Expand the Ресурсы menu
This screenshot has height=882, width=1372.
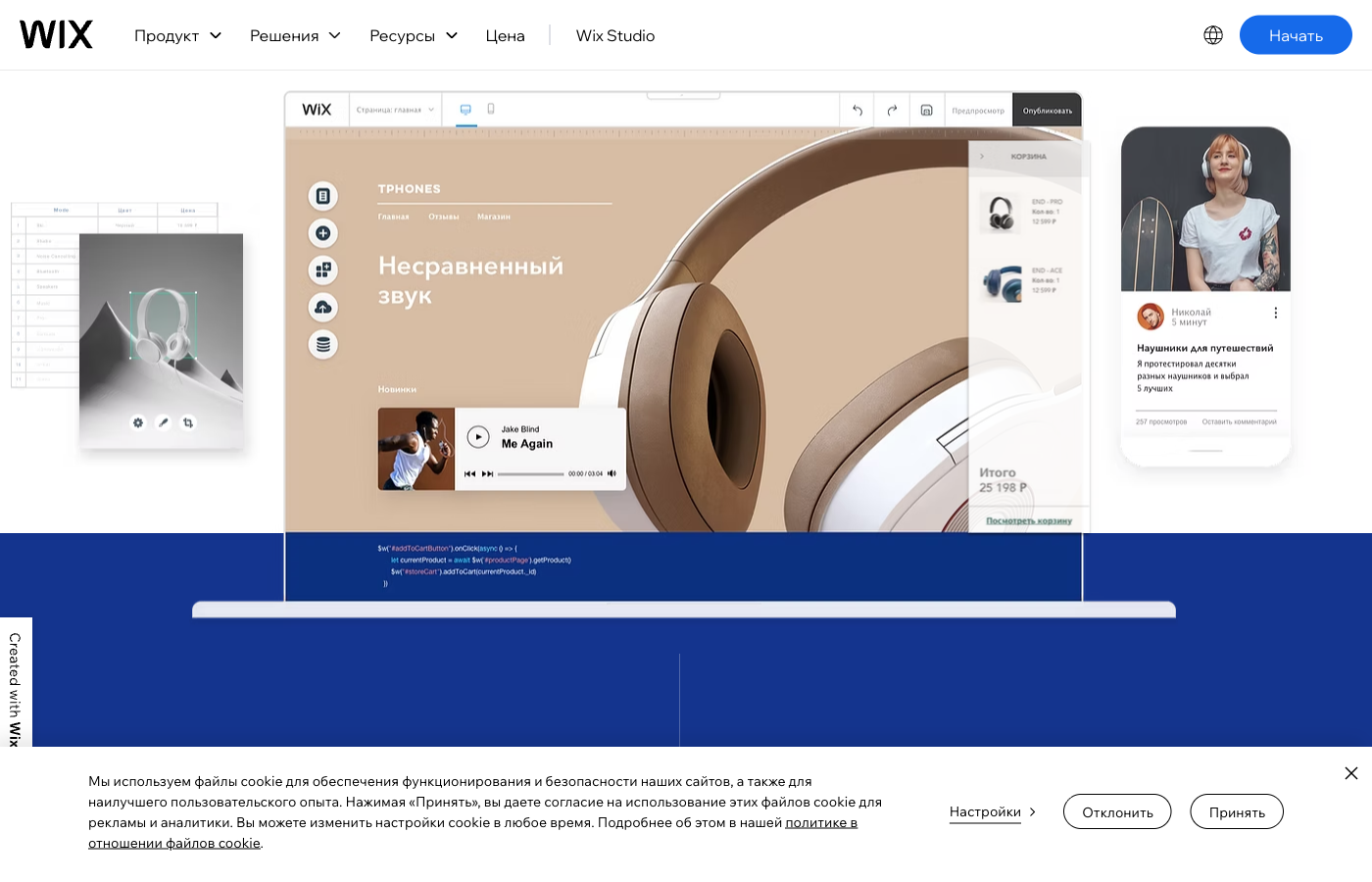pos(414,35)
